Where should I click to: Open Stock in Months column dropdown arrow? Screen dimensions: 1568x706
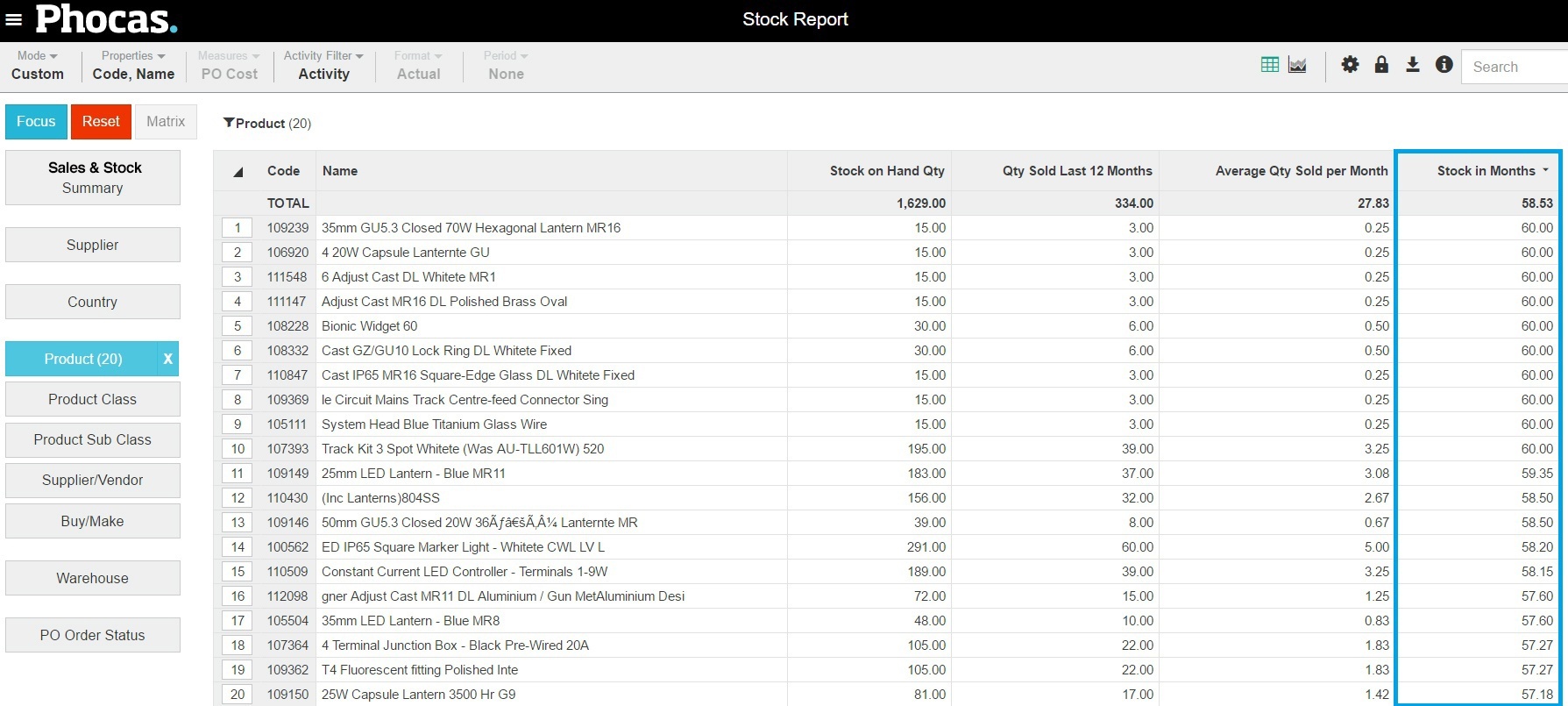(x=1545, y=170)
